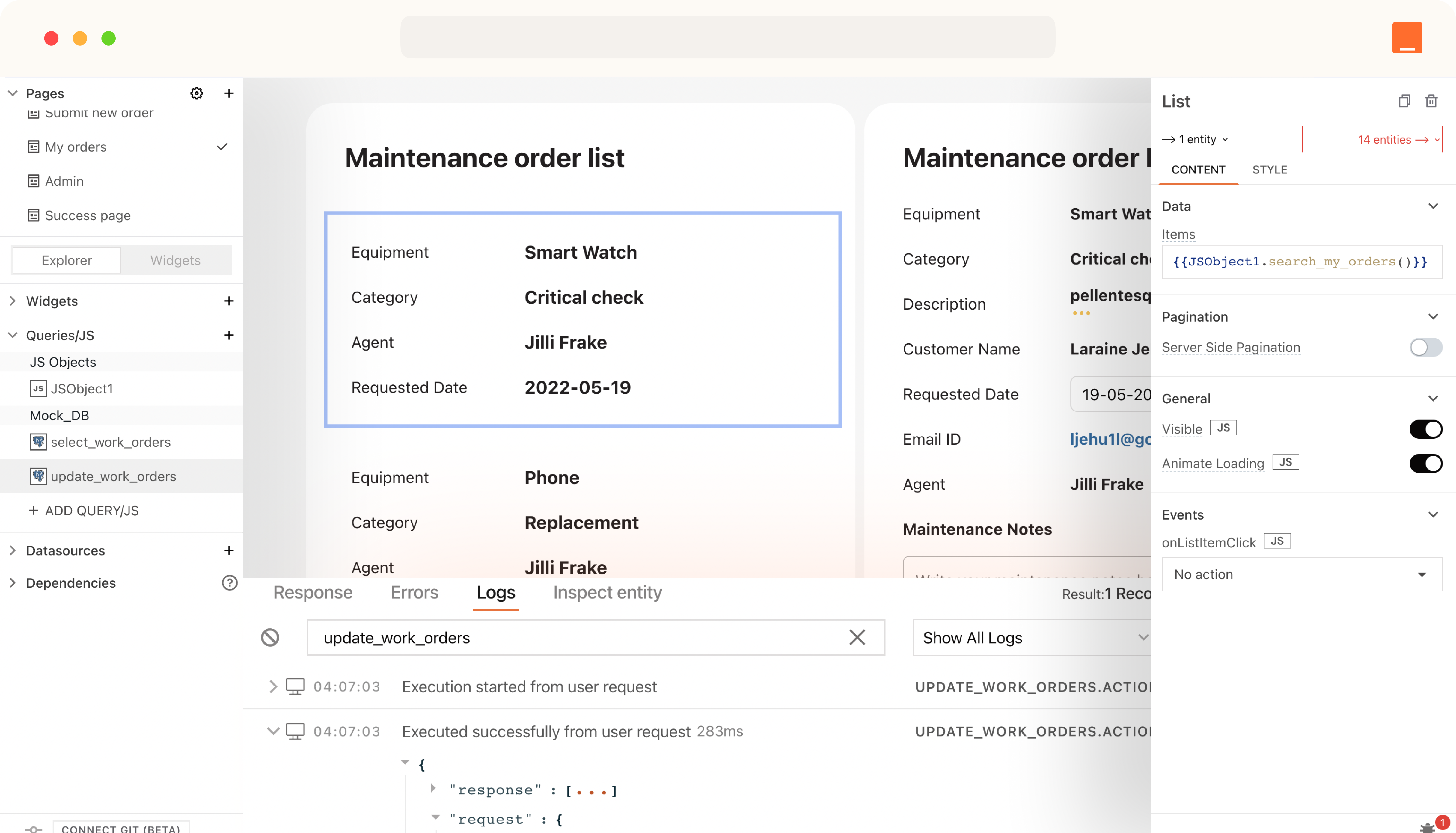Clear the logs with the ban icon
The image size is (1456, 833).
click(270, 637)
